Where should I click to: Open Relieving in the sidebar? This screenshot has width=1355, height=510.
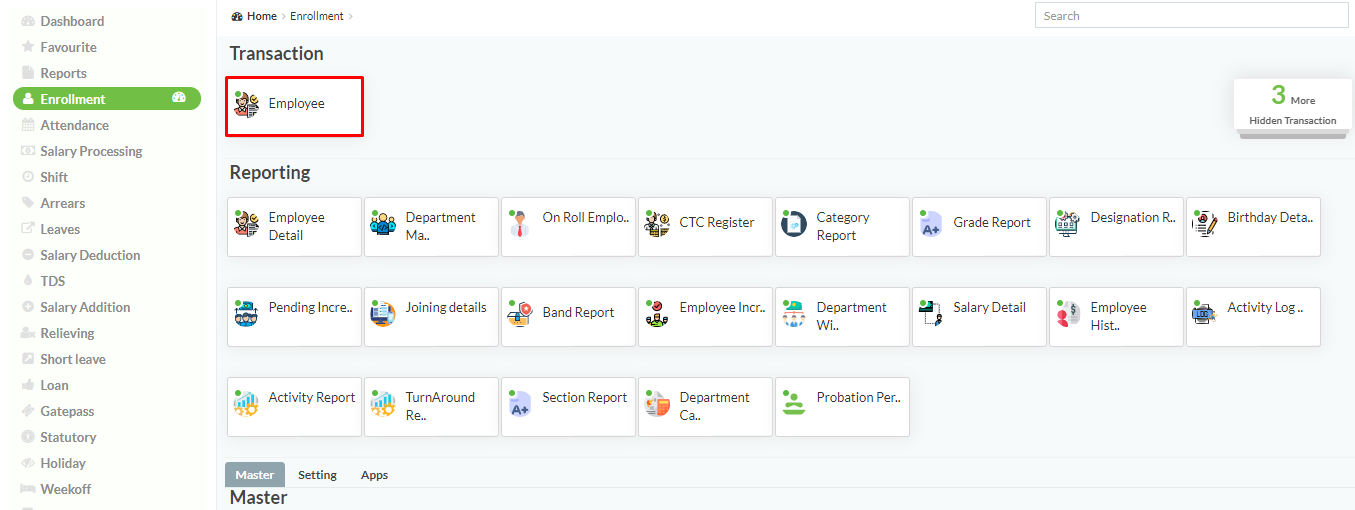click(67, 333)
